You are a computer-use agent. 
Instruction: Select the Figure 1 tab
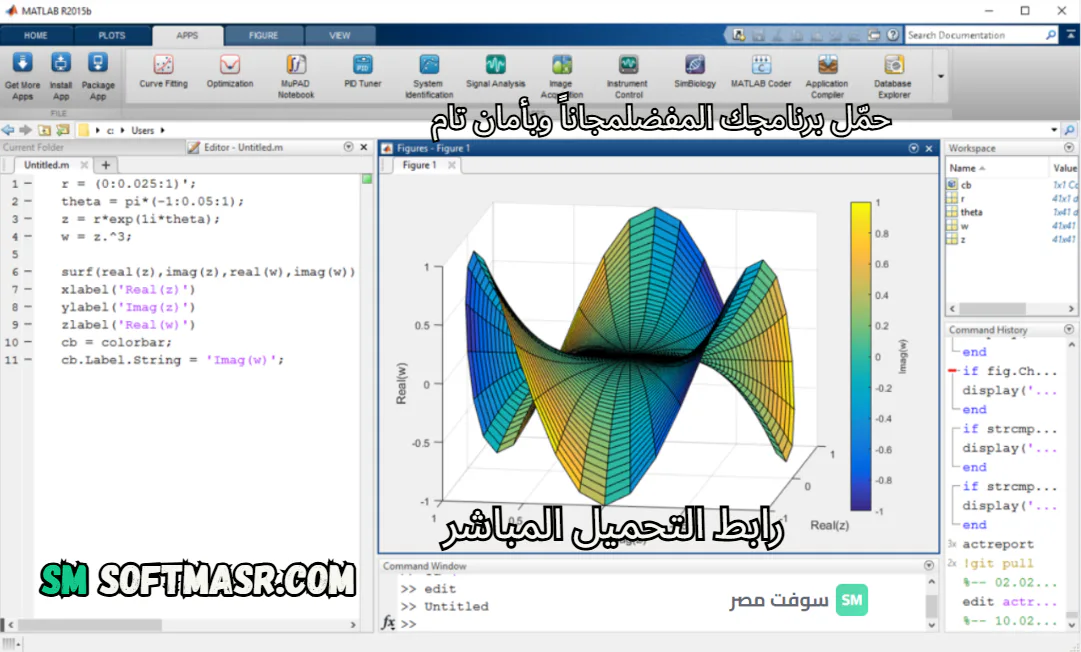point(419,165)
